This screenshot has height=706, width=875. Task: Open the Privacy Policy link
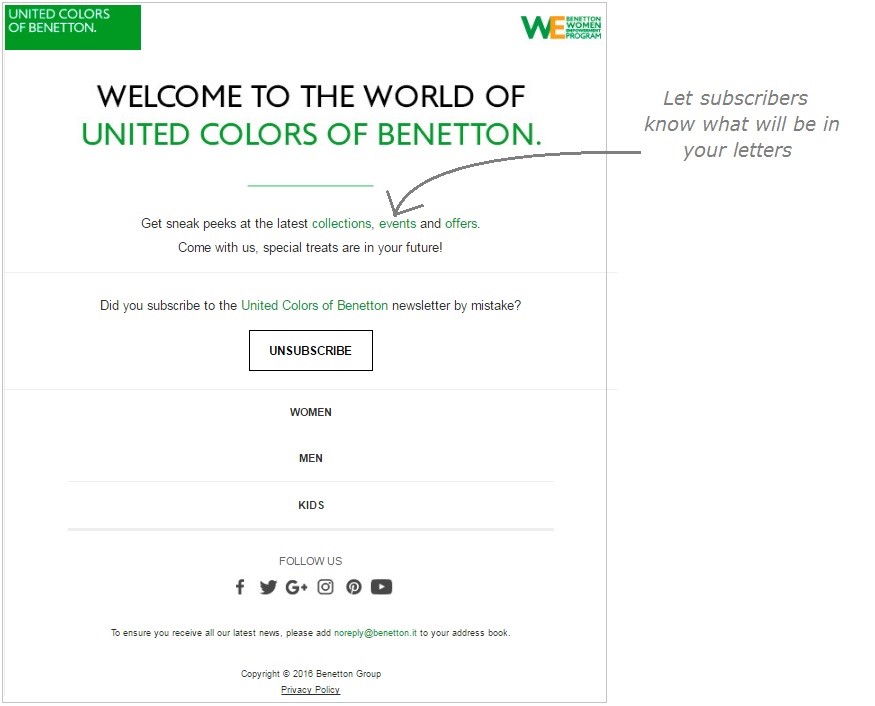[x=310, y=690]
